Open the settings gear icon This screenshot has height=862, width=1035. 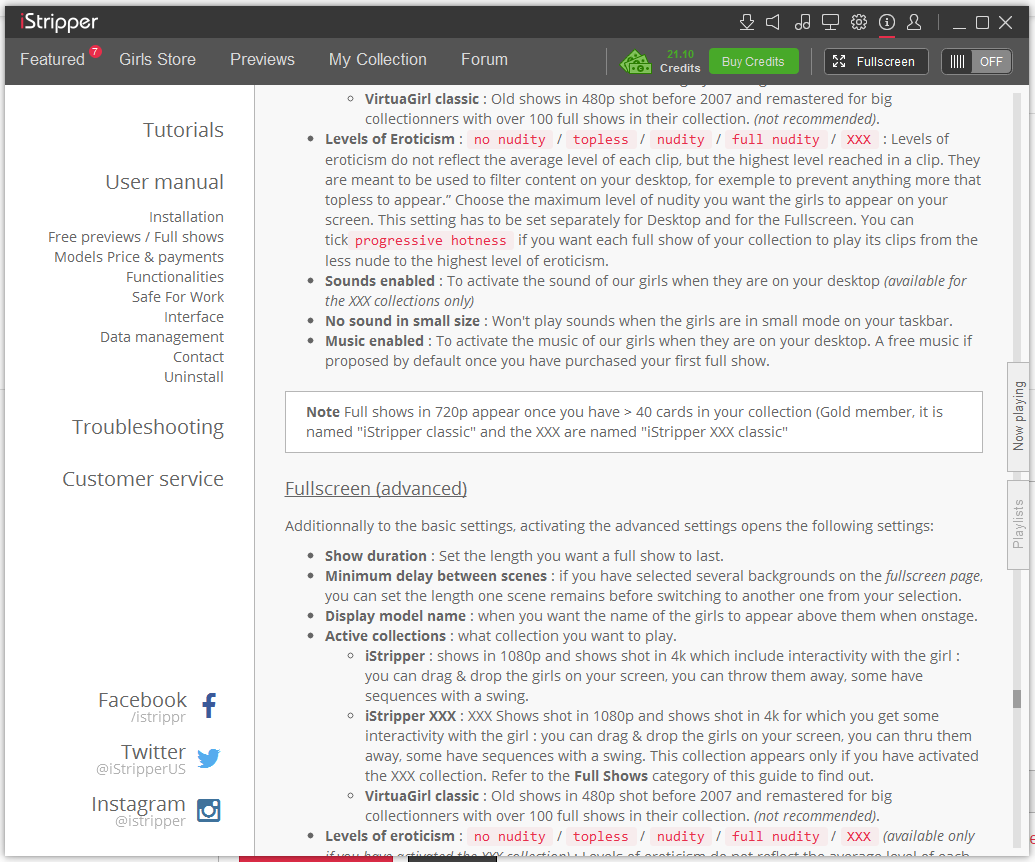click(x=858, y=22)
